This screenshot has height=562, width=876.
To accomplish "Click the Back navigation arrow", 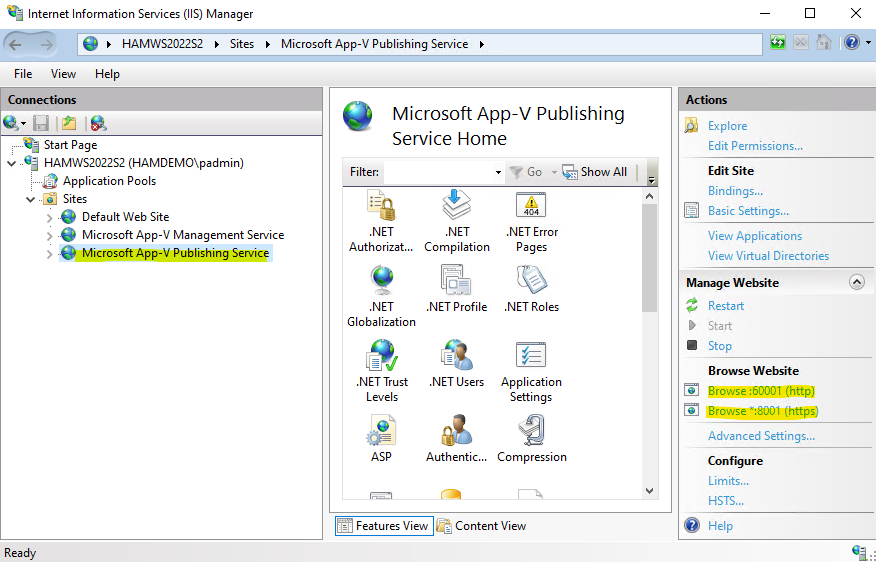I will pyautogui.click(x=16, y=44).
